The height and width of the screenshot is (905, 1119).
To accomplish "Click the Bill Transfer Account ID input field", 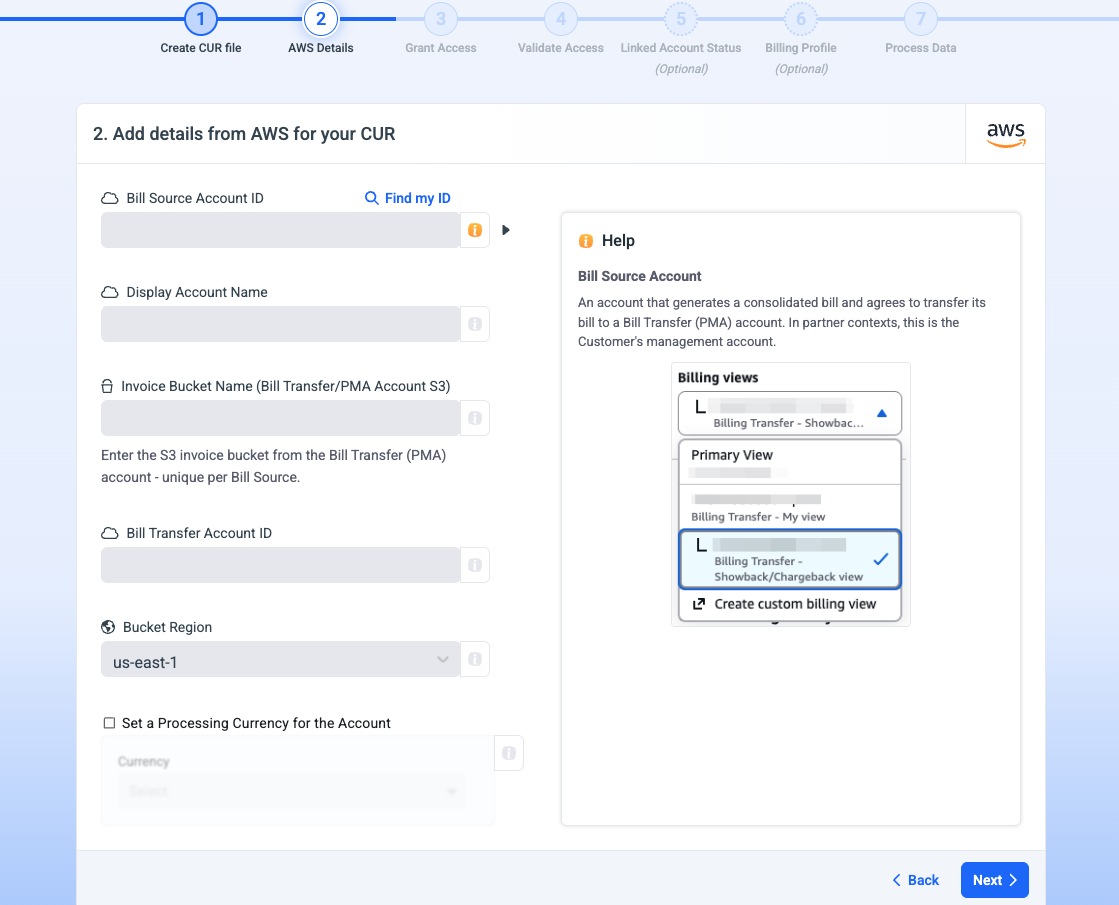I will coord(280,565).
